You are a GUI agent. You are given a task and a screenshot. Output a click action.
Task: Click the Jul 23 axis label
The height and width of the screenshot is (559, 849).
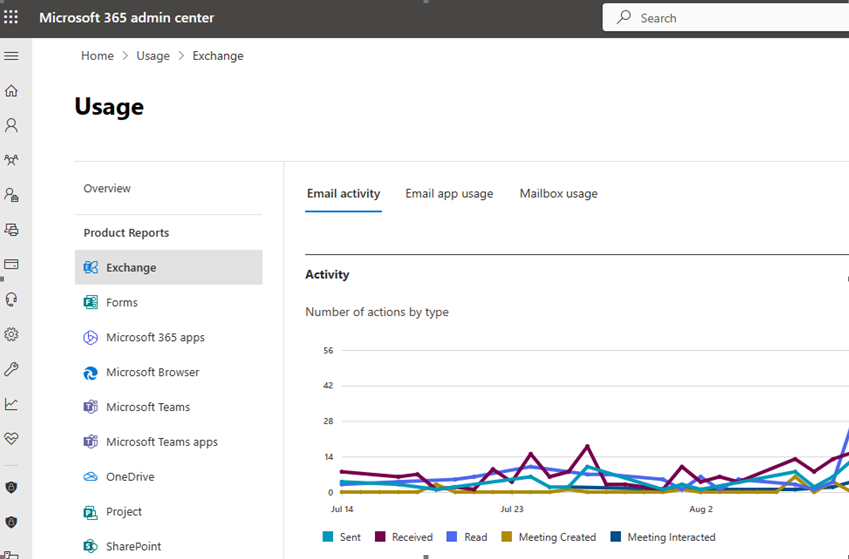click(x=512, y=509)
